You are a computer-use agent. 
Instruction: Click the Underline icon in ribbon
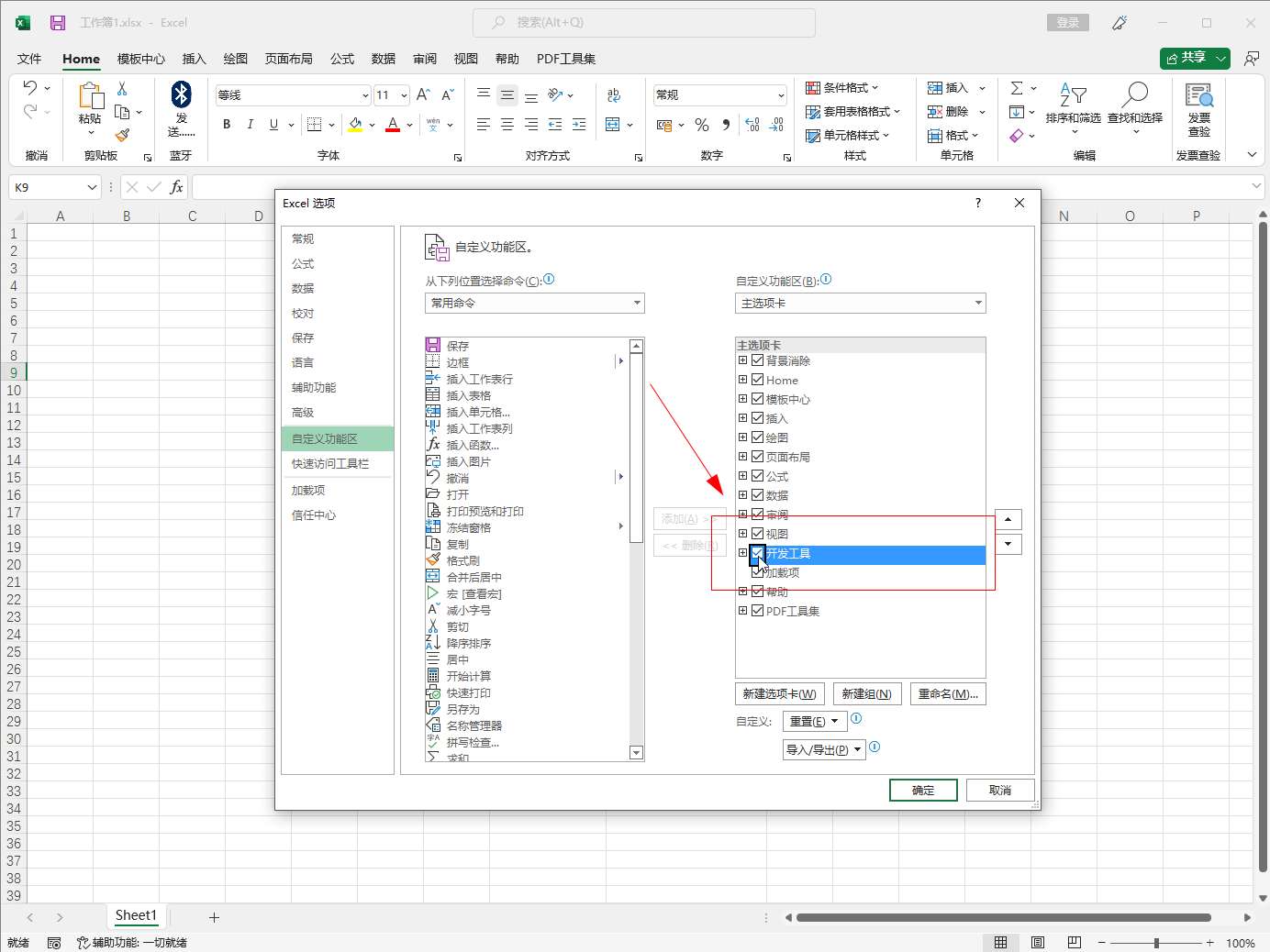click(273, 124)
